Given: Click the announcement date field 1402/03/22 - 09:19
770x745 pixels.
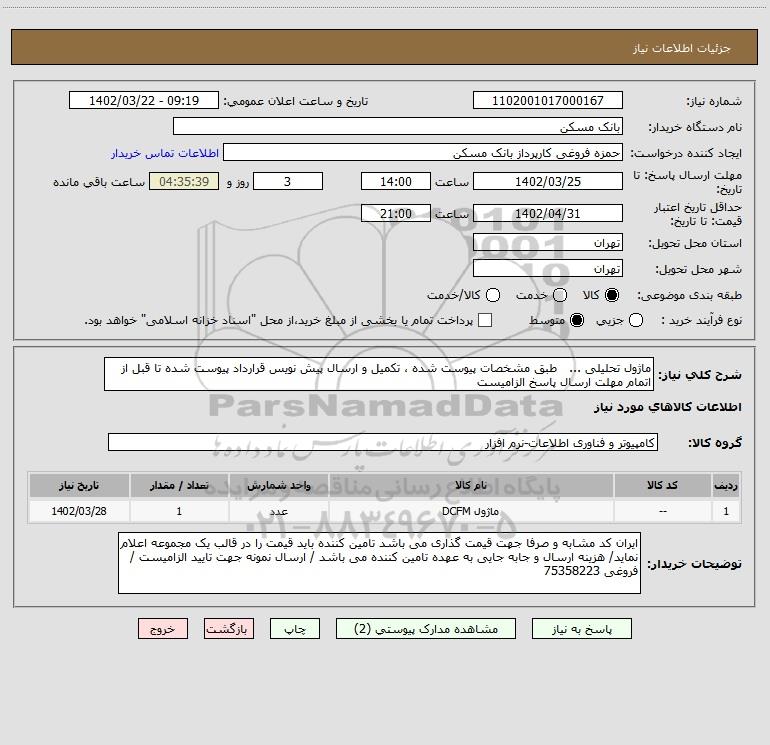Looking at the screenshot, I should coord(144,101).
